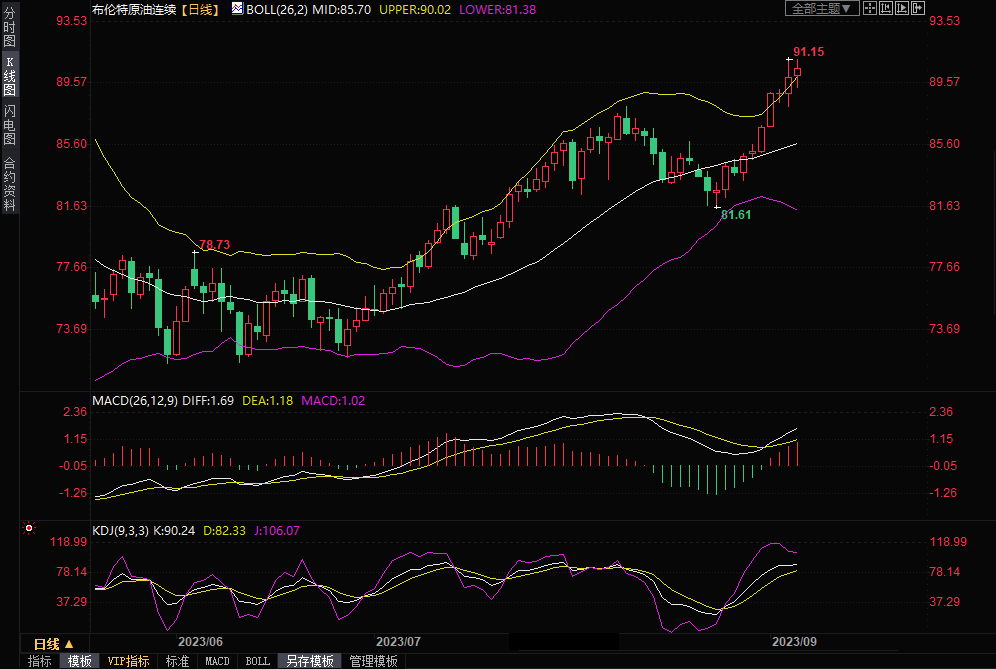Select the K线图 side tab
This screenshot has width=996, height=669.
click(x=9, y=75)
